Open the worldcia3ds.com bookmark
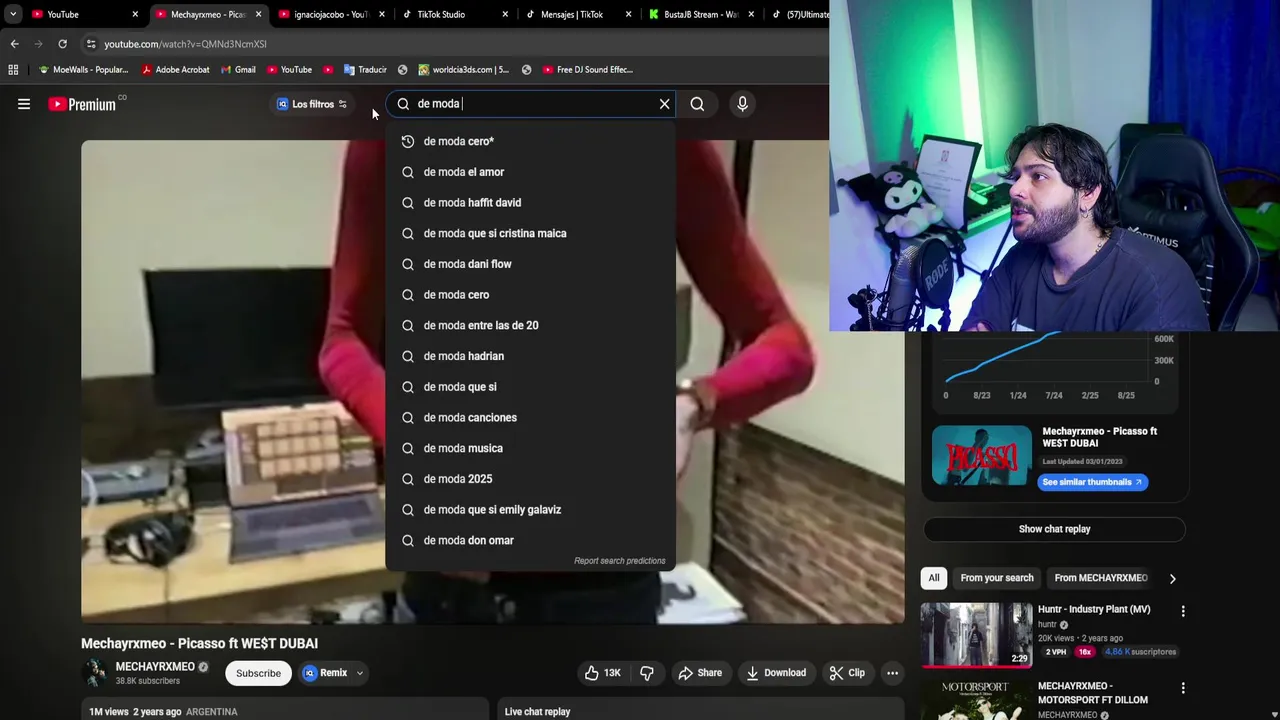Screen dimensions: 1280x720 tap(463, 70)
